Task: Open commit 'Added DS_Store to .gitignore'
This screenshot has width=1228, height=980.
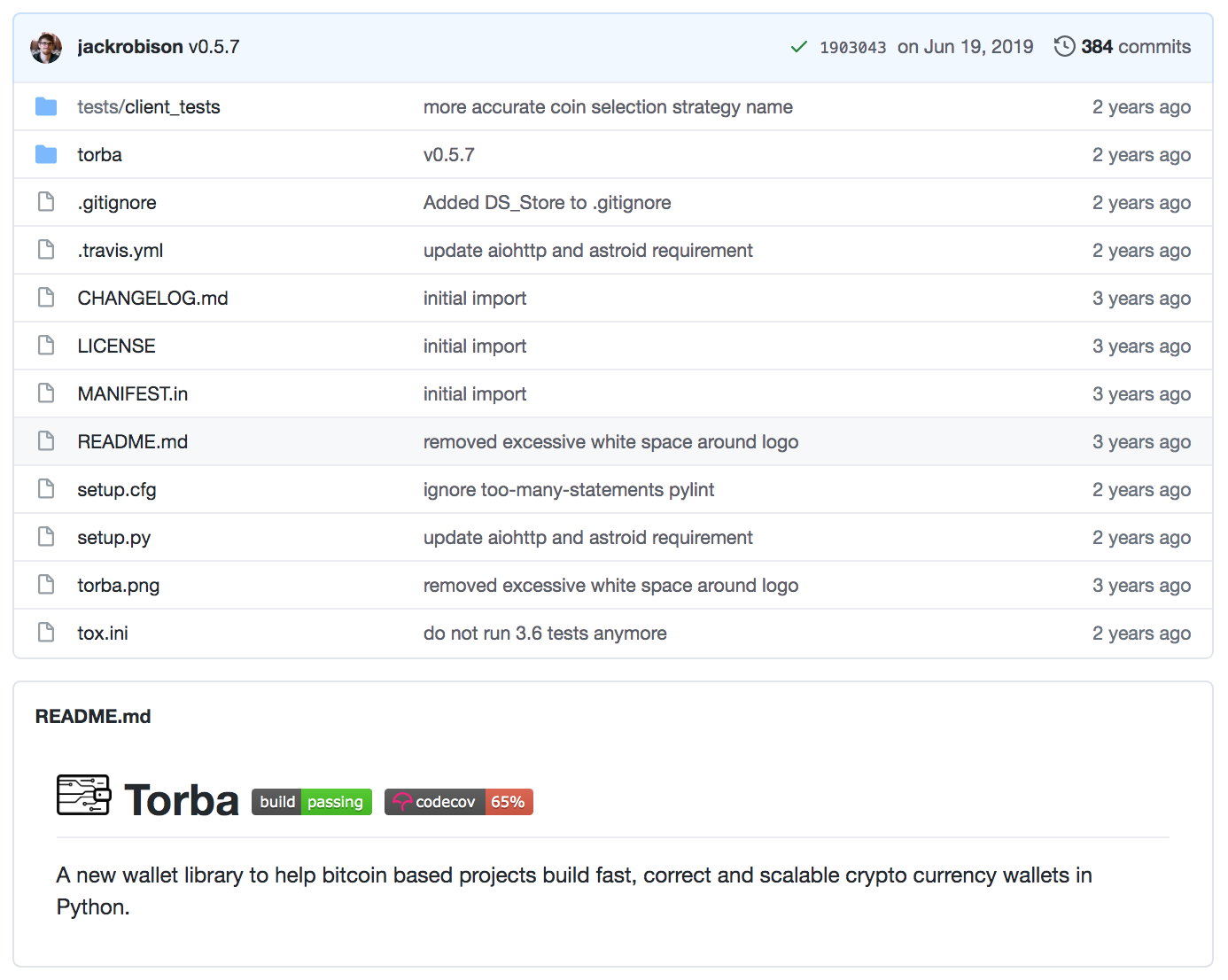Action: tap(547, 203)
